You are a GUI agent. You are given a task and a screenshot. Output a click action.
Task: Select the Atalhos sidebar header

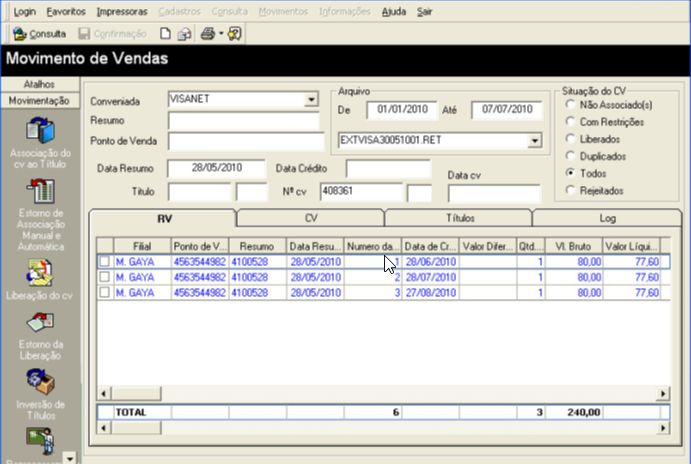tap(39, 84)
